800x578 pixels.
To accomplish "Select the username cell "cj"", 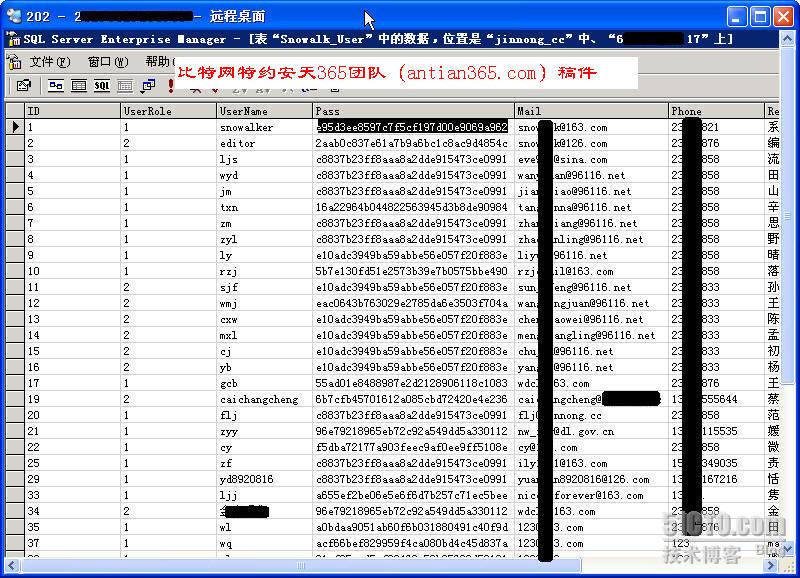I will [264, 351].
